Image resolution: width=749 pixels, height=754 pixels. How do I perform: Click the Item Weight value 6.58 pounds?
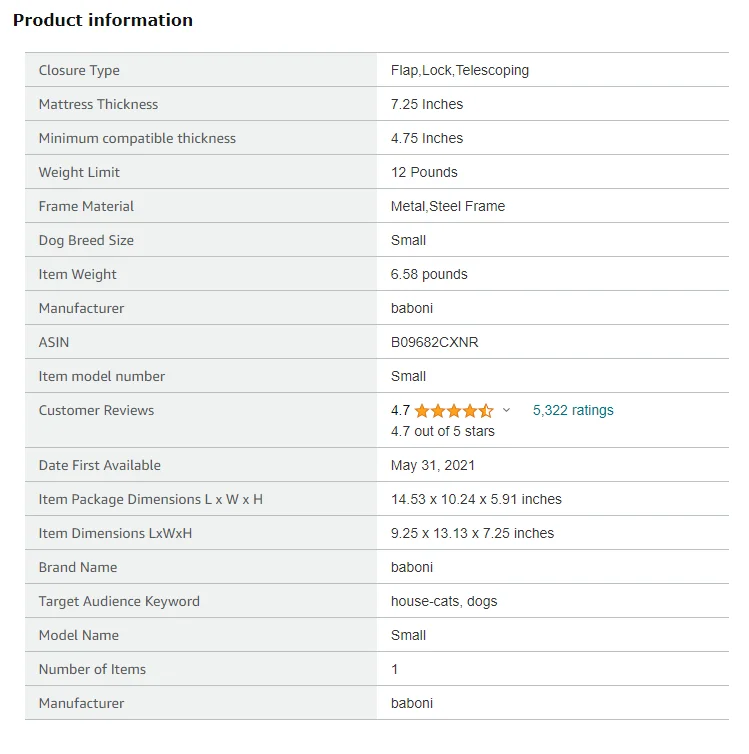(429, 274)
